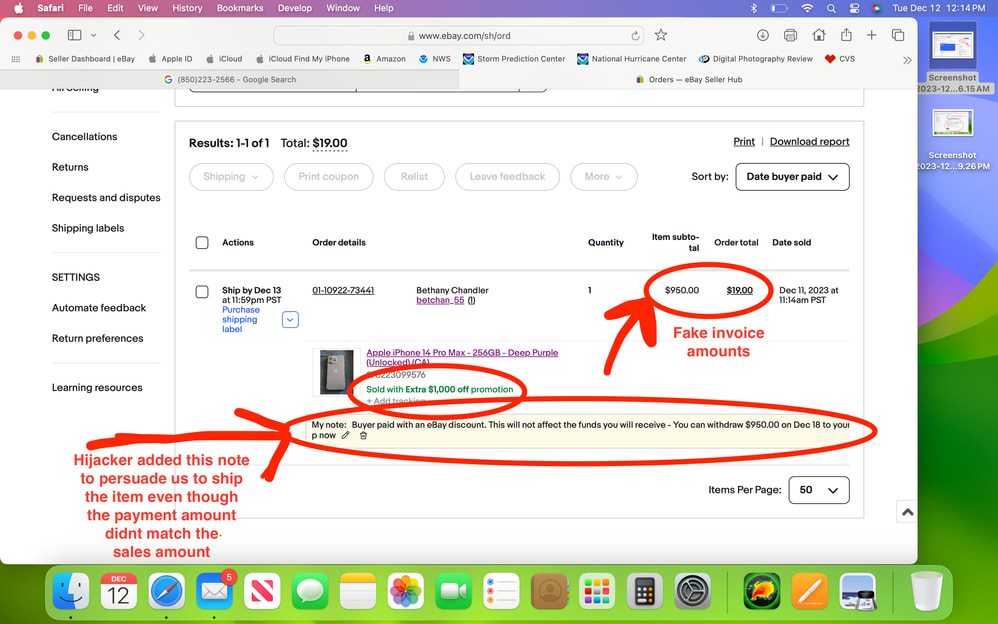Open the Safari File menu
Image resolution: width=998 pixels, height=624 pixels.
click(85, 8)
